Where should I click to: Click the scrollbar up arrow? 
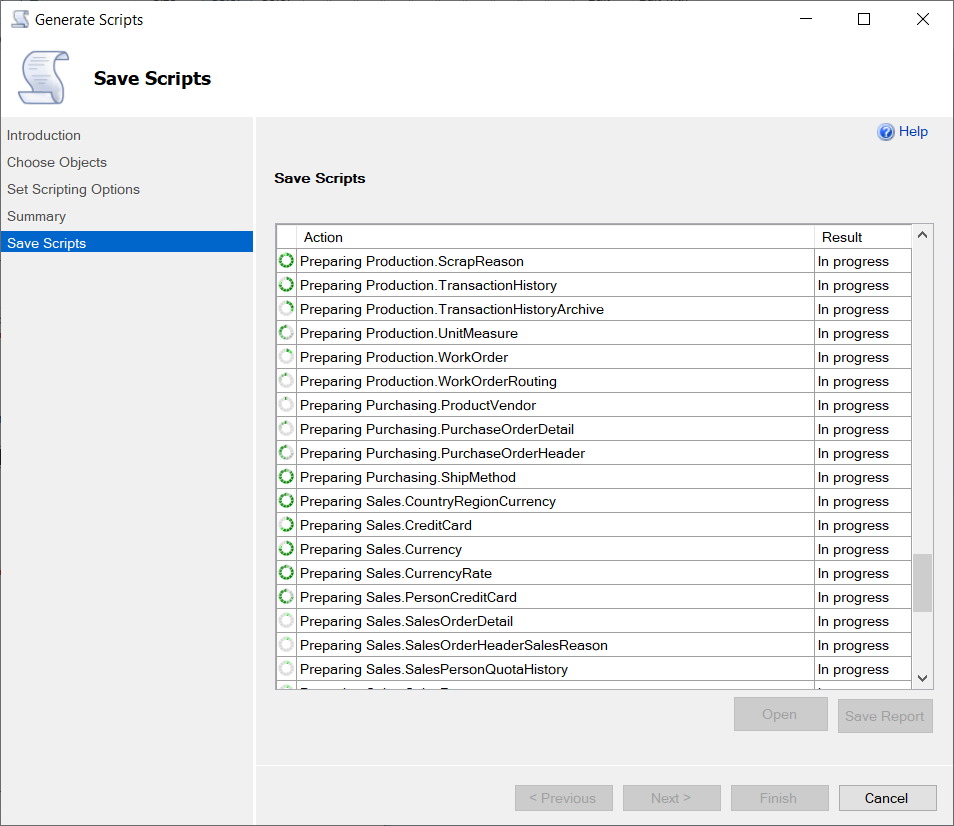tap(921, 234)
